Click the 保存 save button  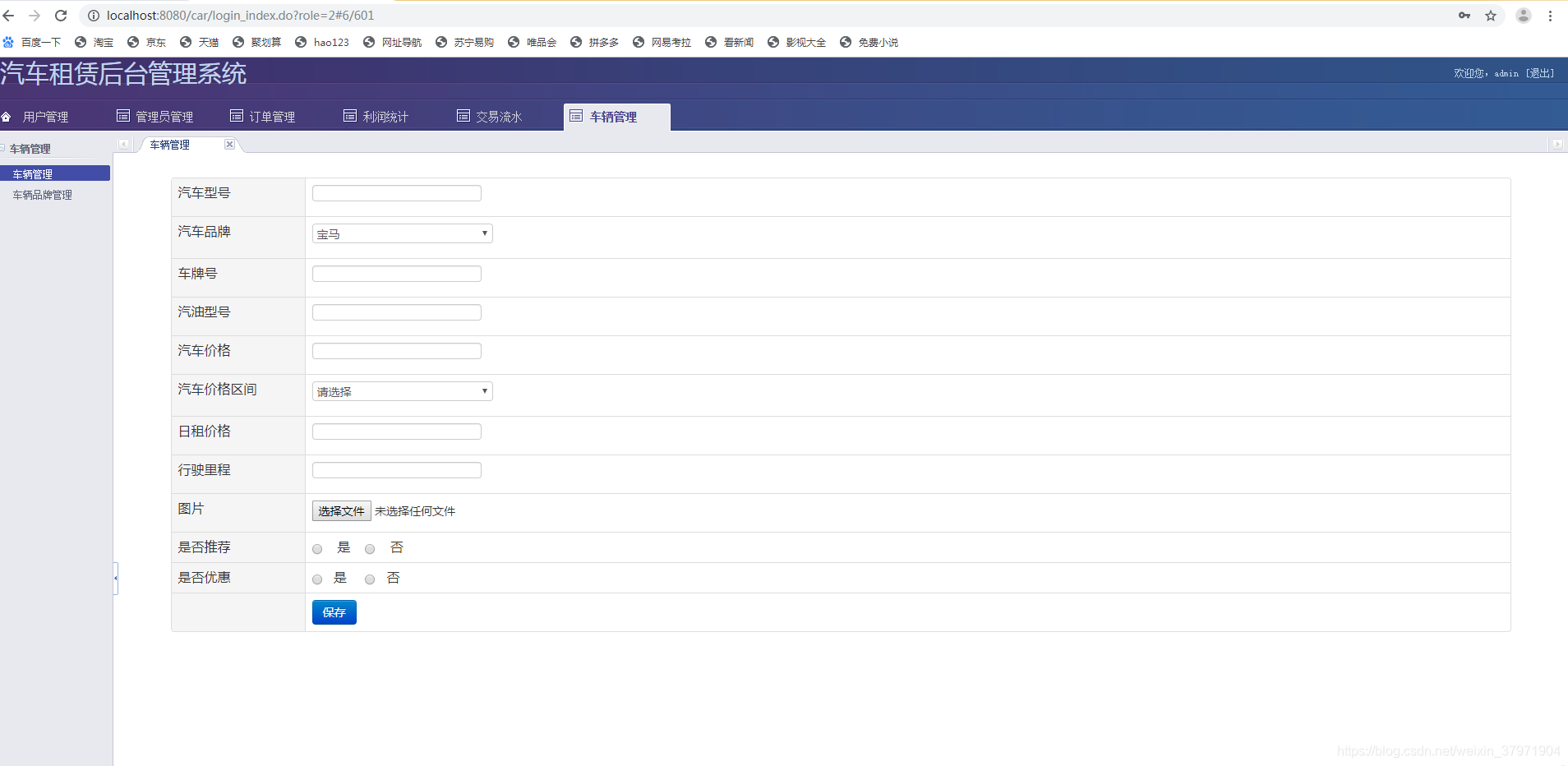(334, 612)
